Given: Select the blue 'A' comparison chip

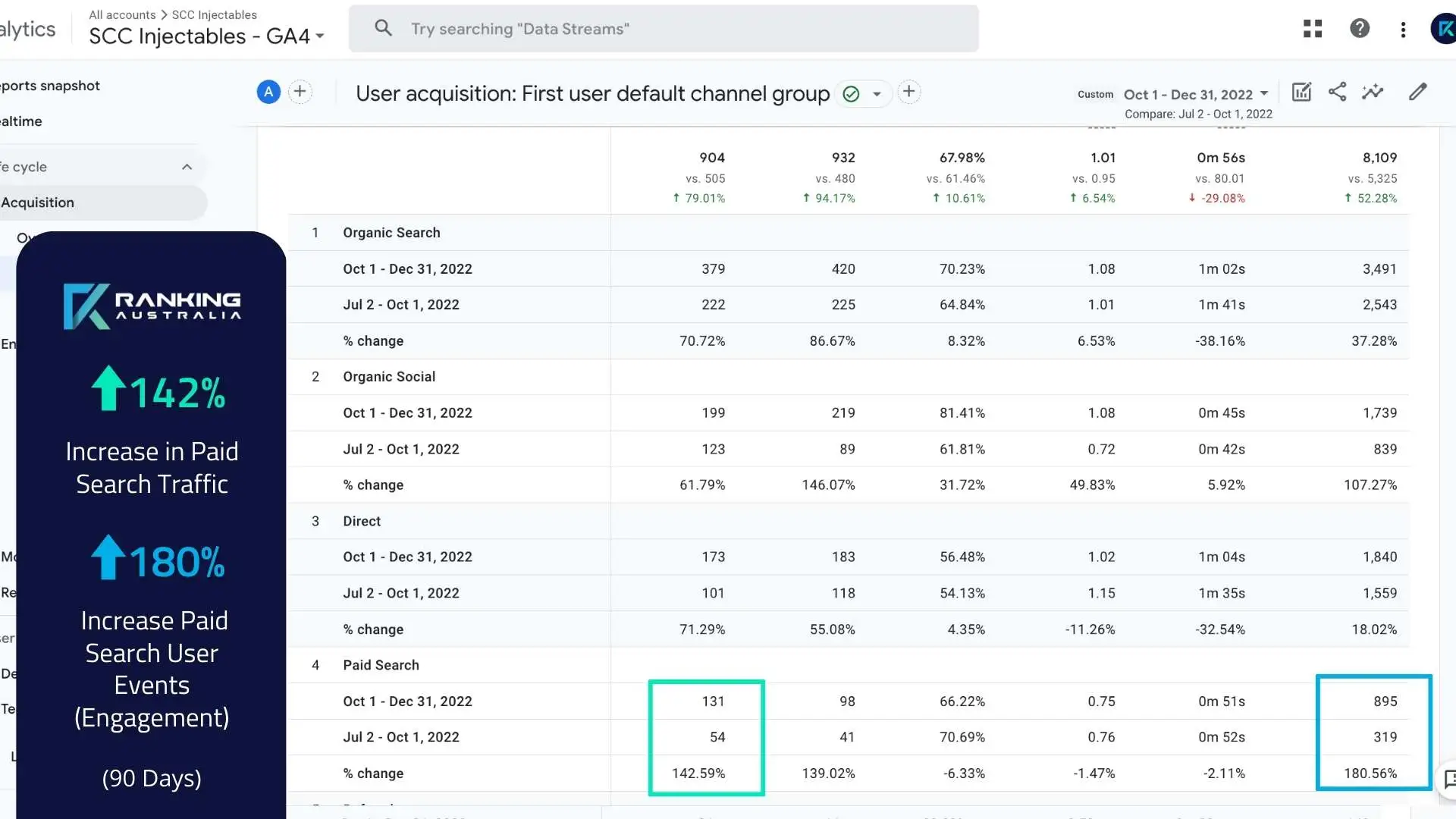Looking at the screenshot, I should pos(268,92).
